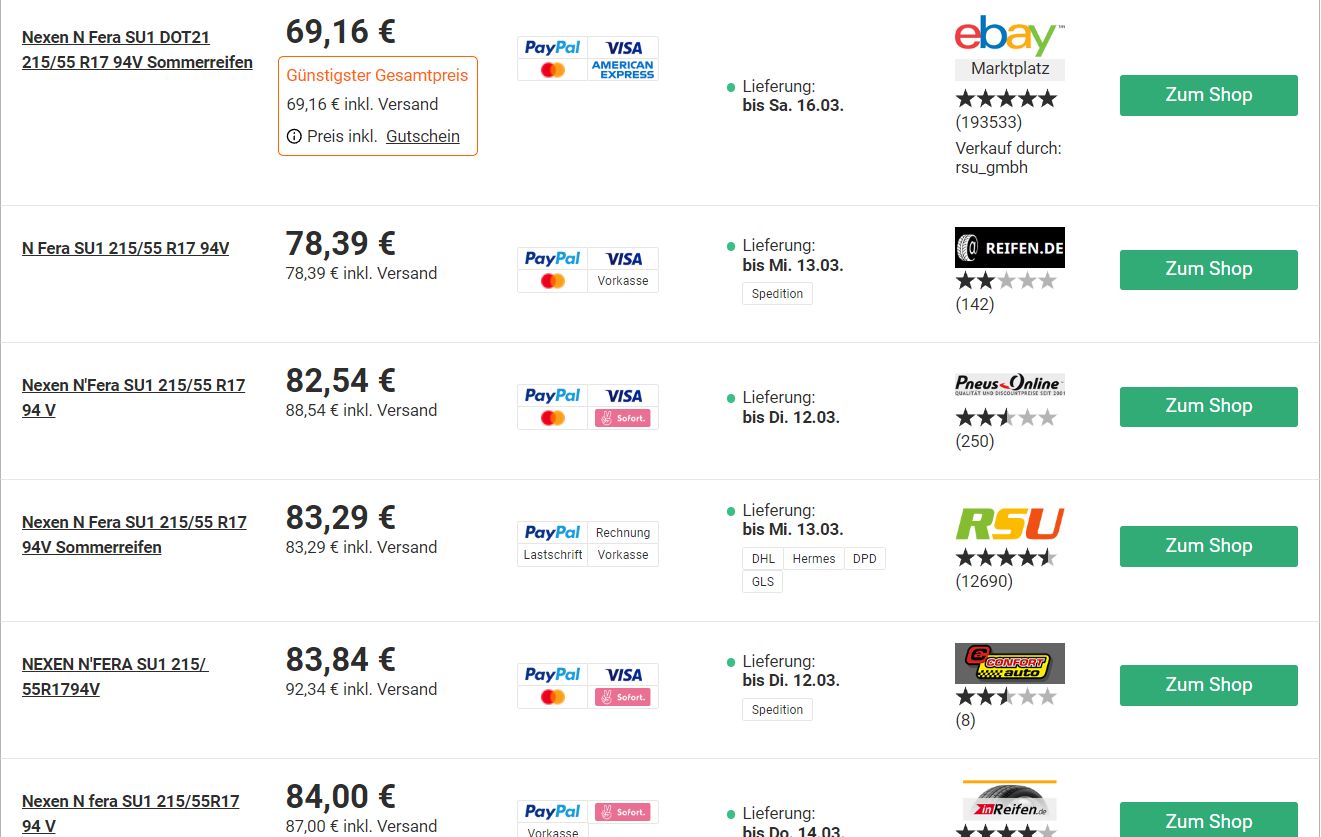Click the info icon beside Preis inkl.
1321x837 pixels.
(294, 137)
